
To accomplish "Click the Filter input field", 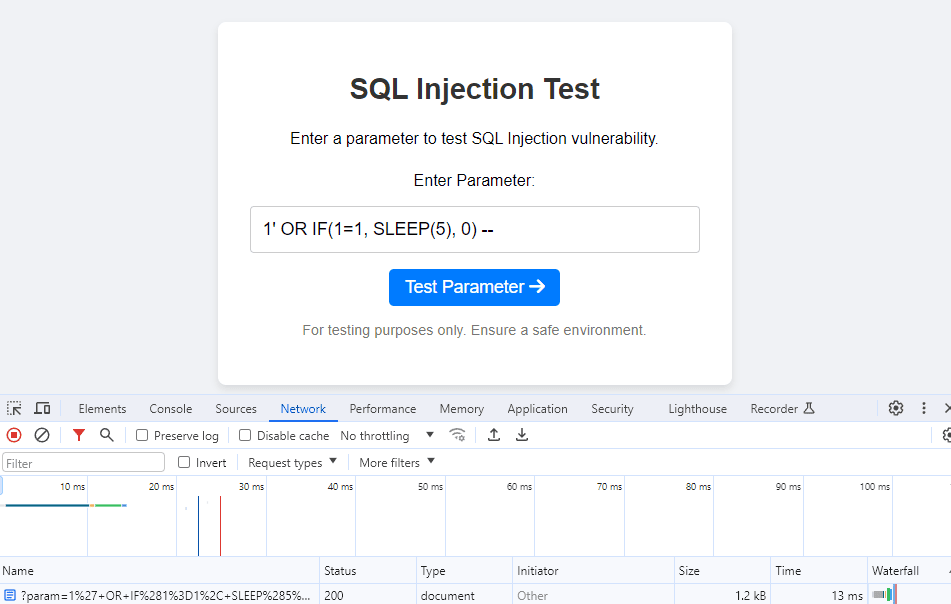I will coord(83,462).
